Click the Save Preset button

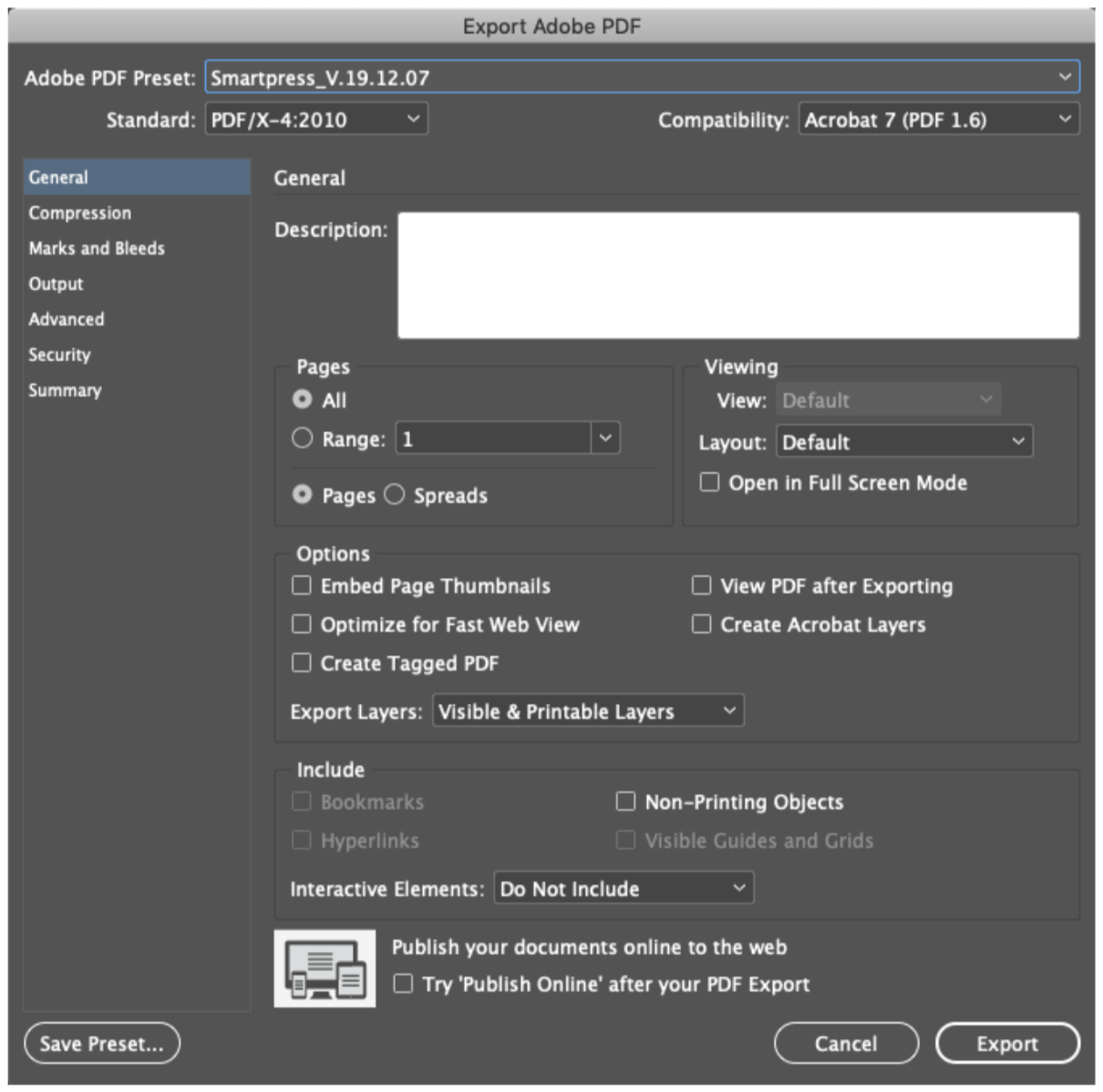click(x=101, y=1043)
